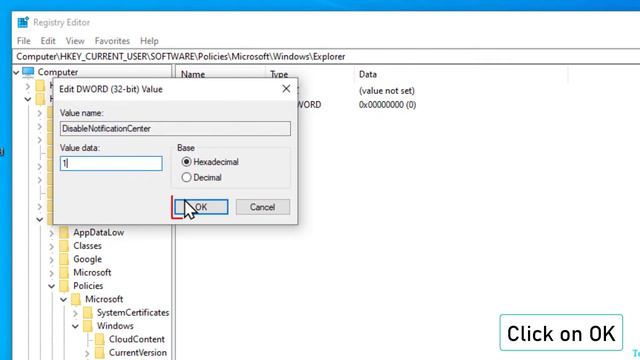Collapse the Microsoft key under Policies
640x360 pixels.
click(63, 300)
